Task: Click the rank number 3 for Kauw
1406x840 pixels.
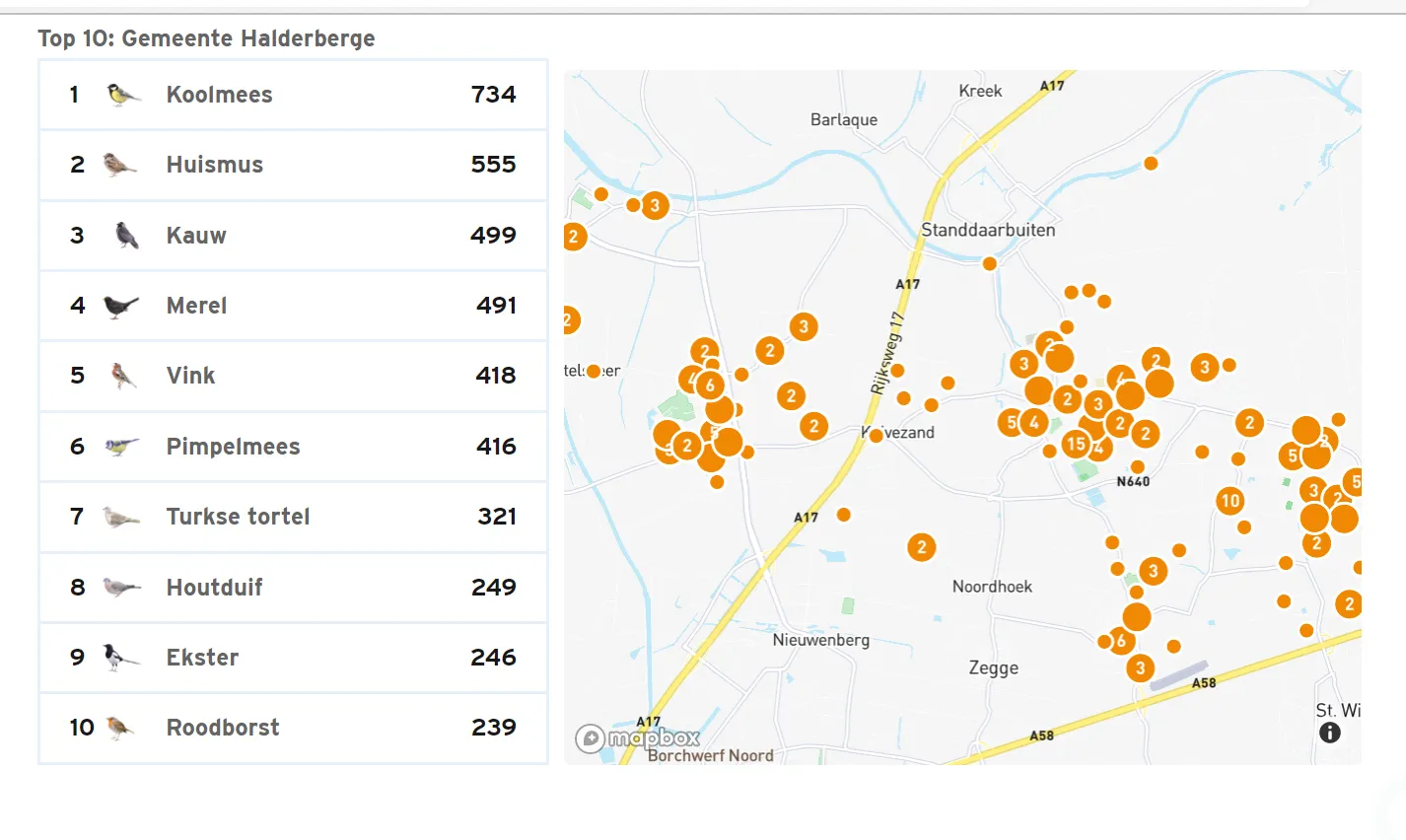Action: click(x=77, y=236)
